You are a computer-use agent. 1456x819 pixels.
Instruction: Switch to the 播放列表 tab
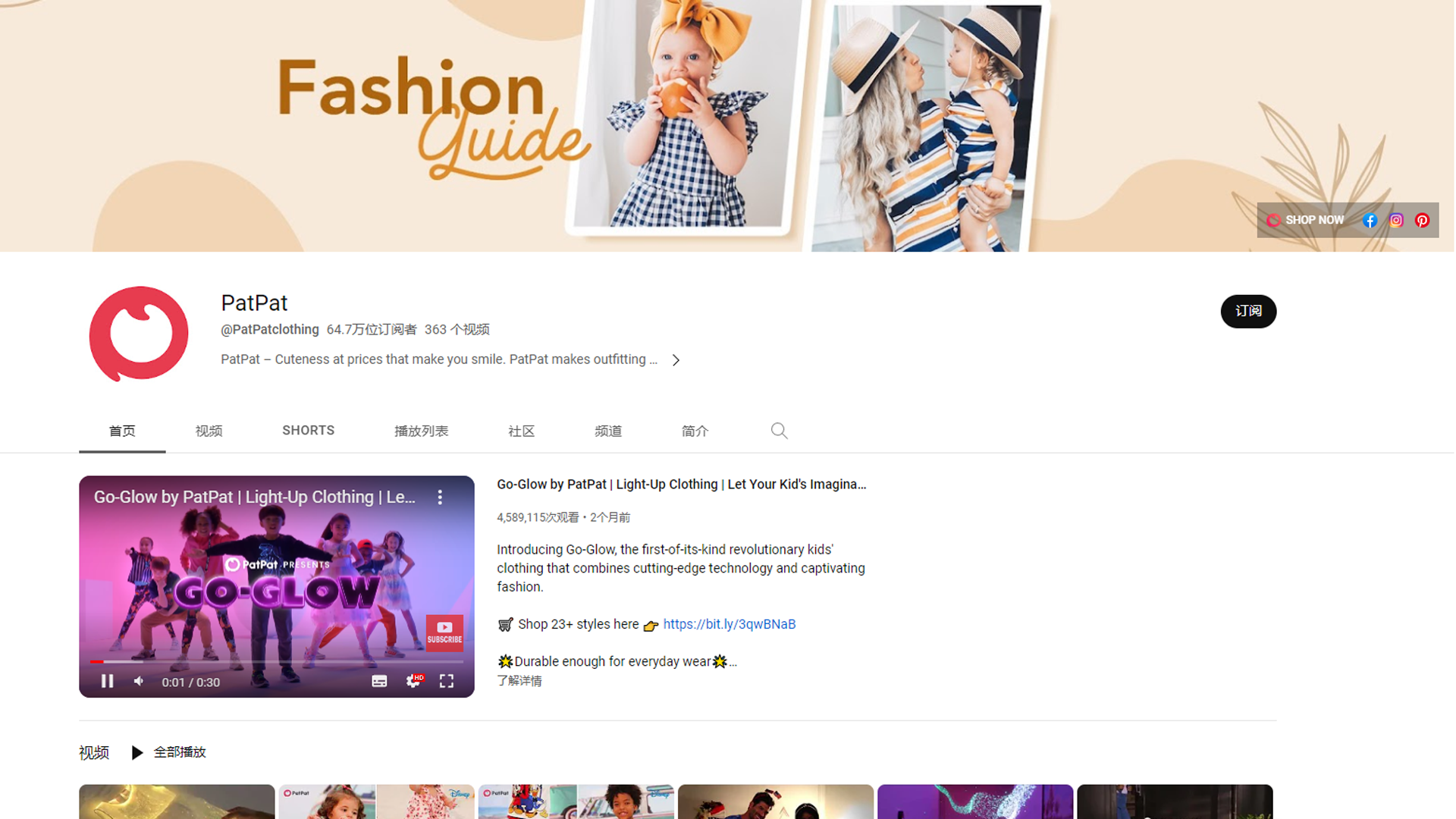(421, 431)
